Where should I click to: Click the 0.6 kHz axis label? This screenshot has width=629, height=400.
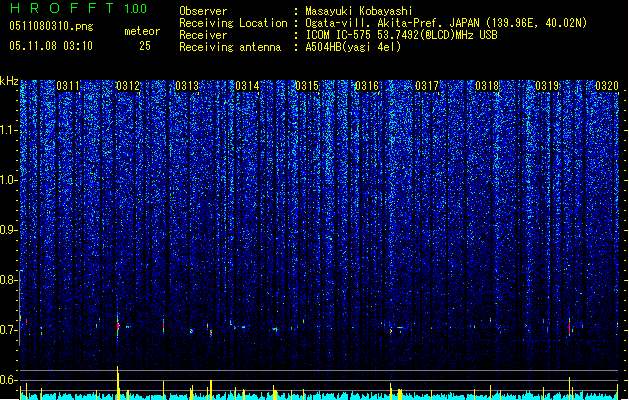tap(8, 380)
